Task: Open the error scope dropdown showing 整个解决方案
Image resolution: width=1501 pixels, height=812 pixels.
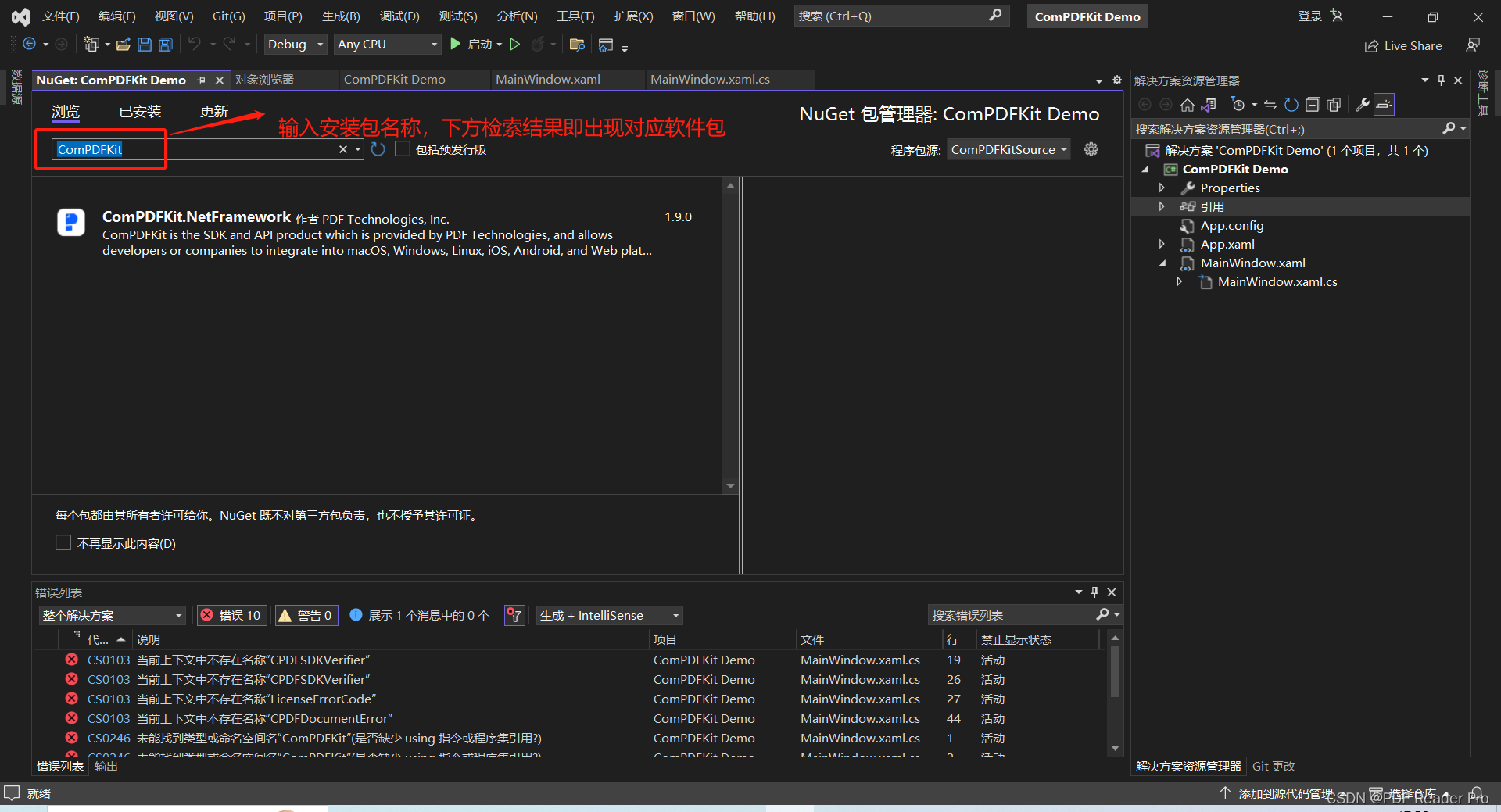Action: [x=113, y=616]
